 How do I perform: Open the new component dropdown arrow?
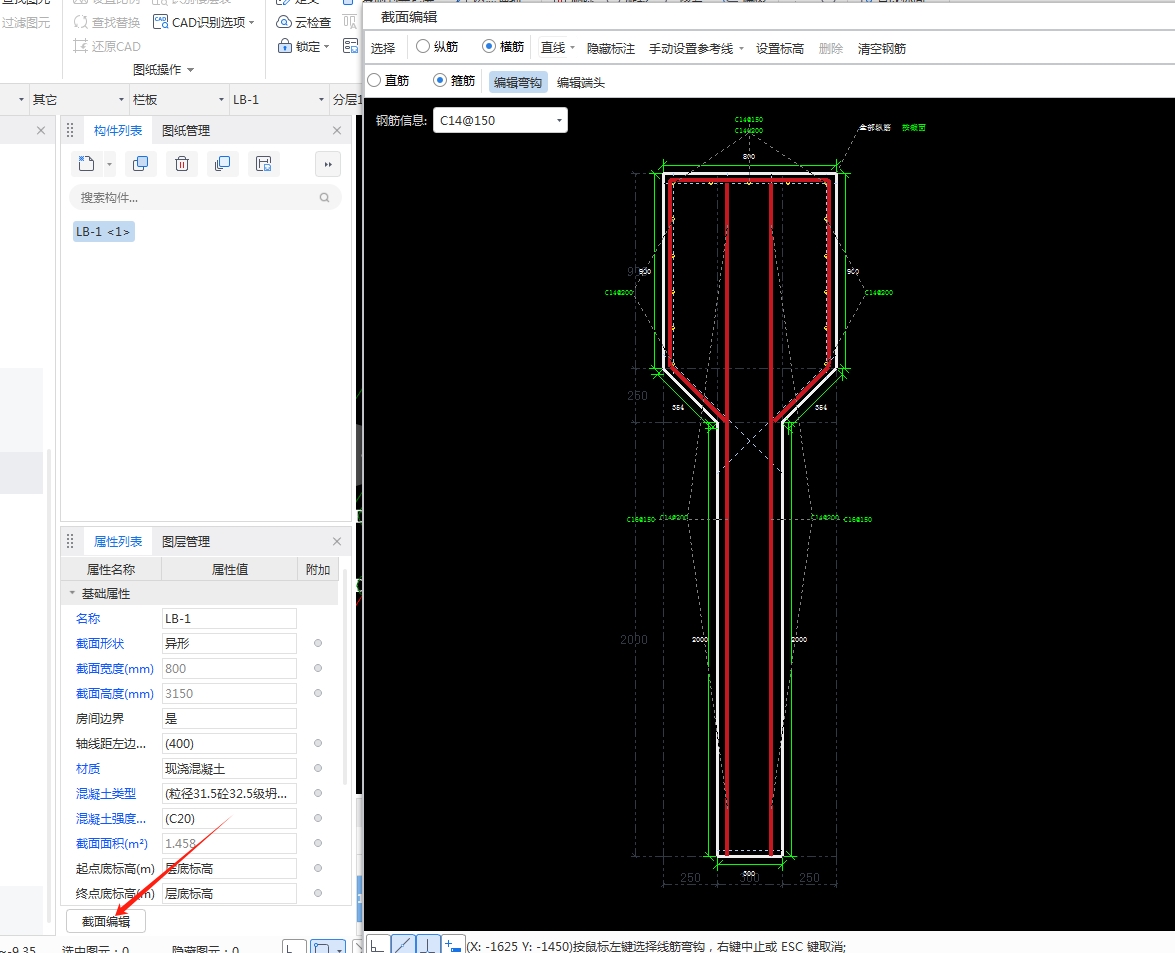coord(109,164)
